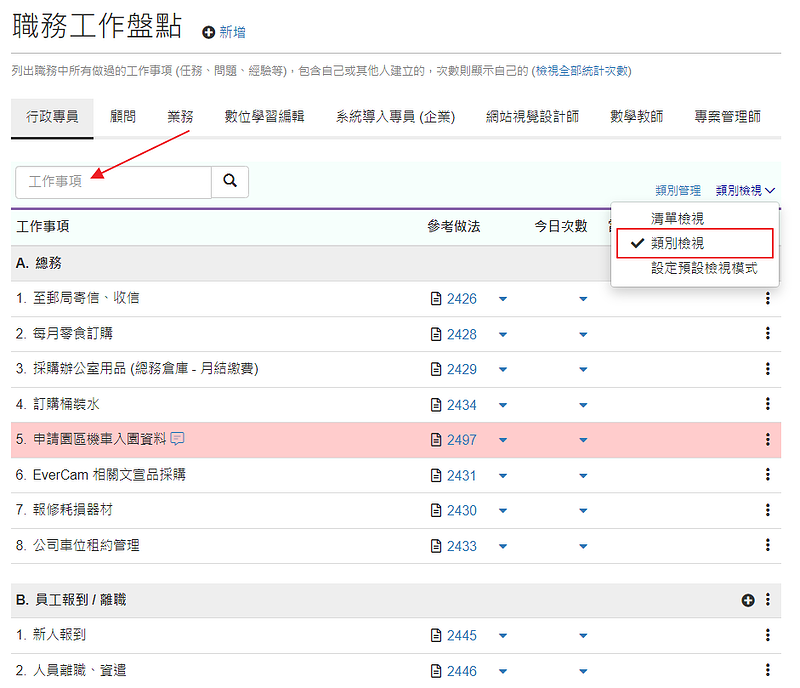The width and height of the screenshot is (800, 688).
Task: Switch to 系統導入專員 (企業) tab
Action: 395,117
